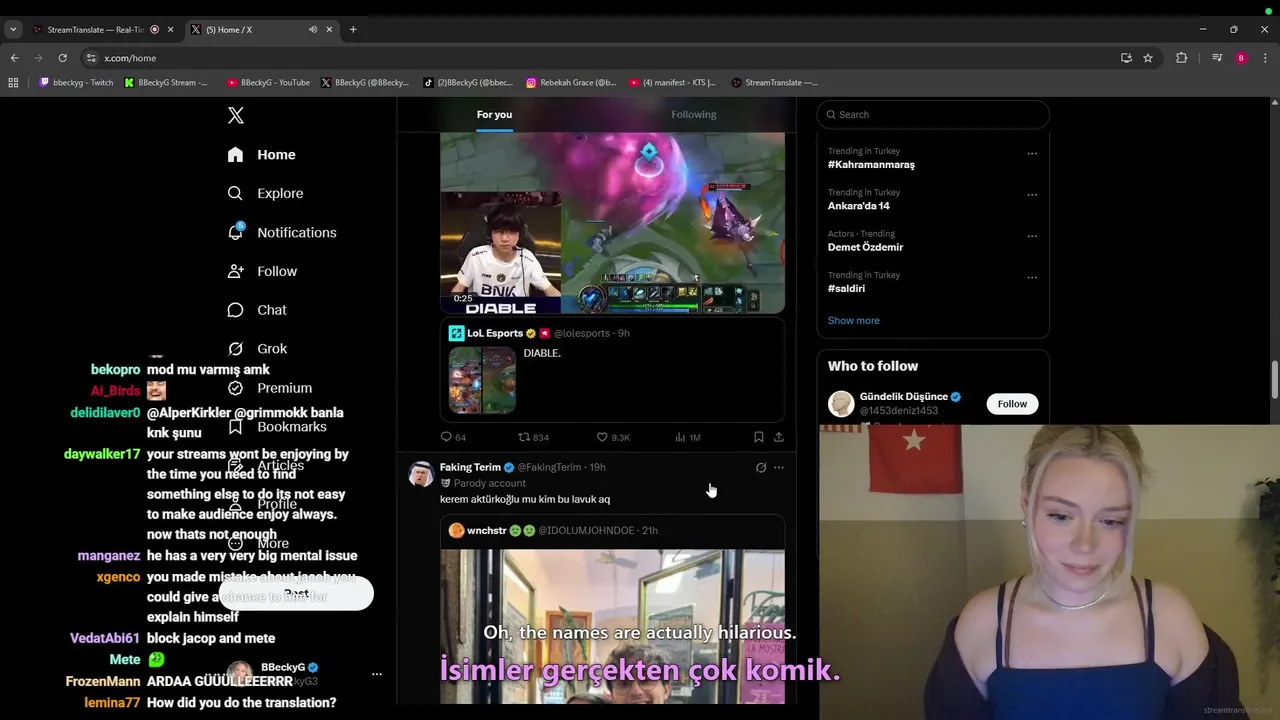1280x720 pixels.
Task: Open options for Ankara'da 14 trend
Action: click(1032, 195)
